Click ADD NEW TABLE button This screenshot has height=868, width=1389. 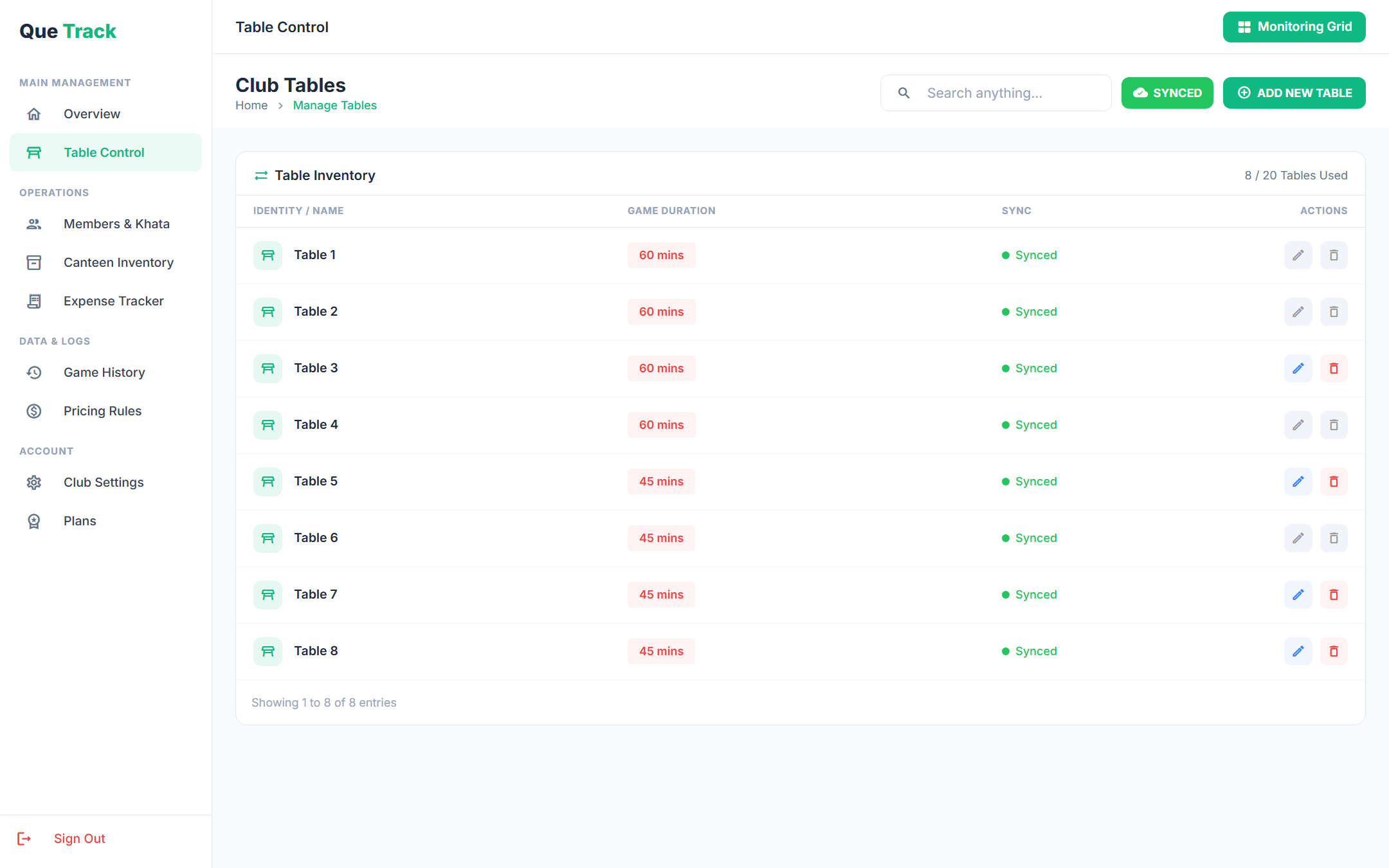point(1294,93)
